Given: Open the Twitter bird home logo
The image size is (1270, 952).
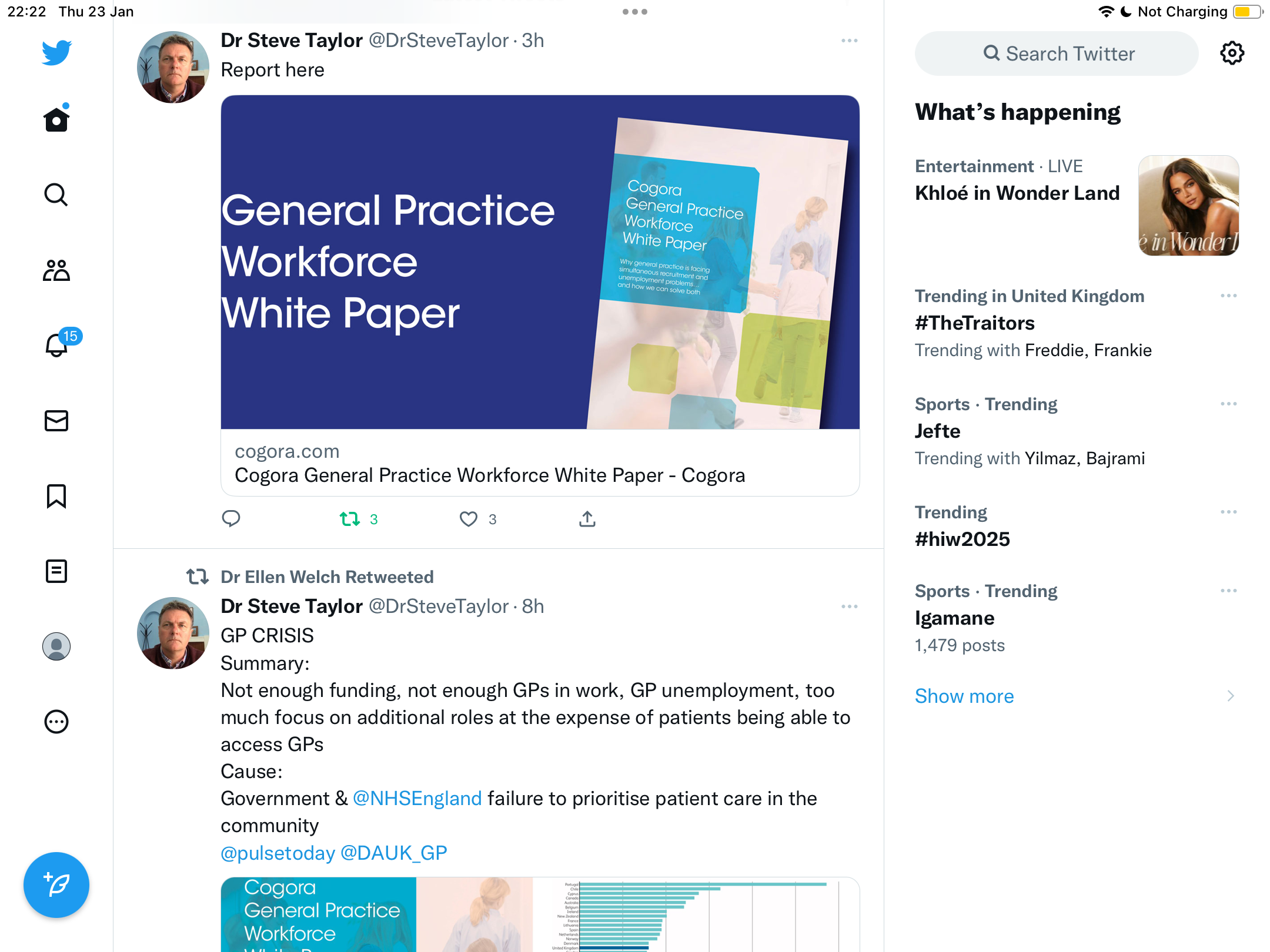Looking at the screenshot, I should coord(56,53).
